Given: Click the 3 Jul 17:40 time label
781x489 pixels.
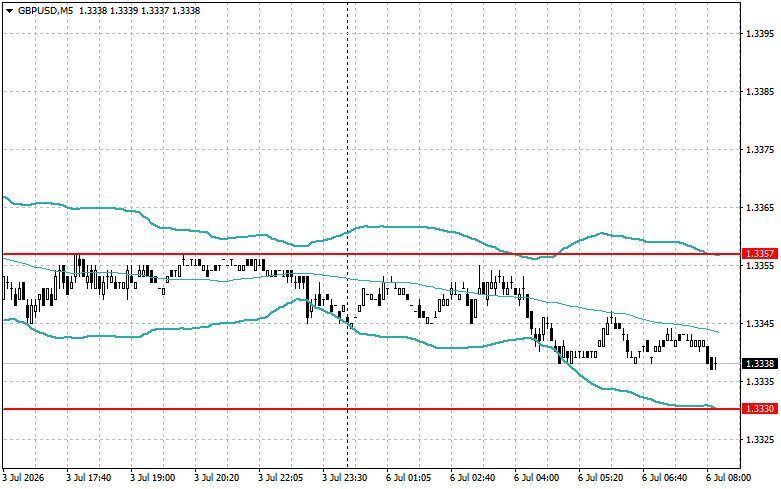Looking at the screenshot, I should (x=89, y=478).
